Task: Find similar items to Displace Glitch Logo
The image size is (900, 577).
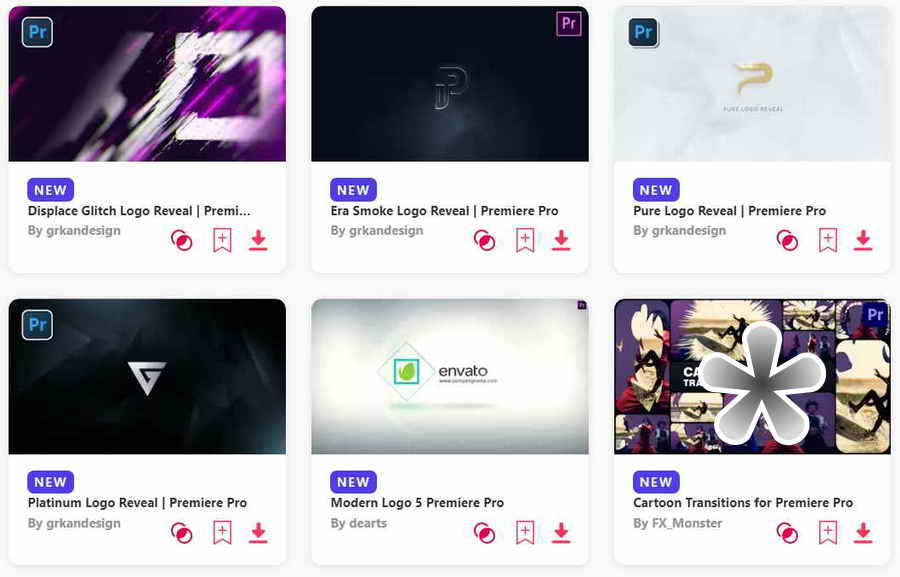Action: click(182, 240)
